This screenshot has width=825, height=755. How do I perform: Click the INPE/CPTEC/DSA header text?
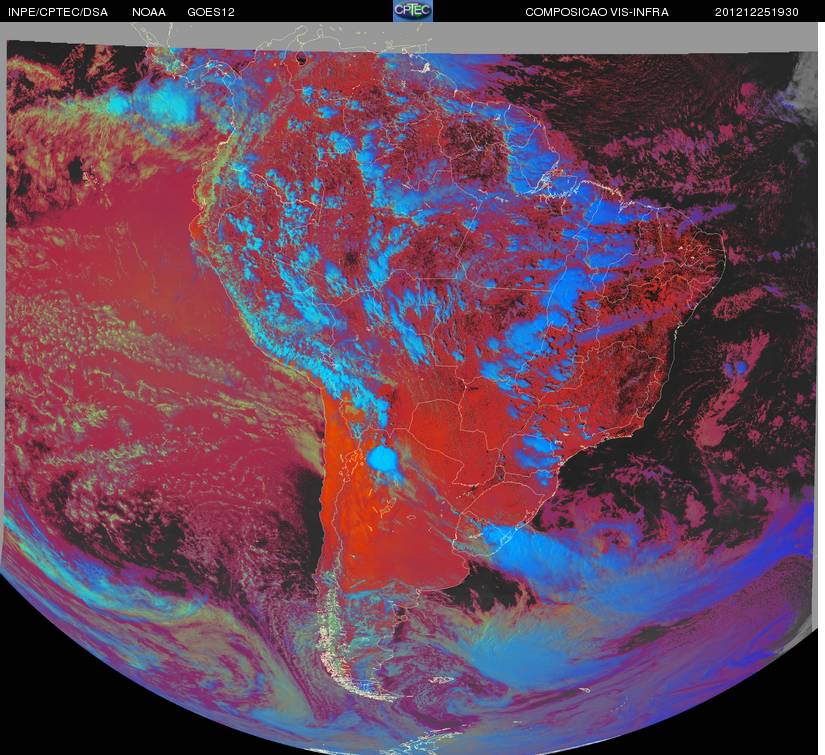58,12
